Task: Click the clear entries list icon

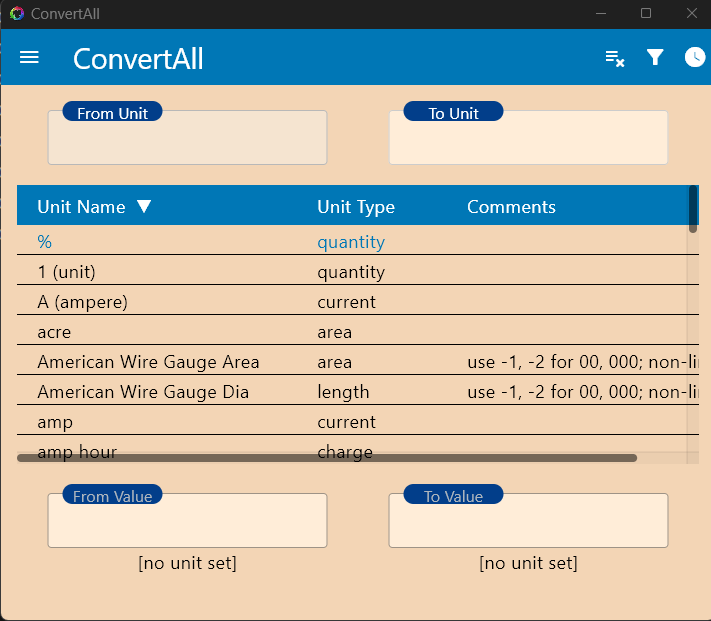Action: click(x=615, y=58)
